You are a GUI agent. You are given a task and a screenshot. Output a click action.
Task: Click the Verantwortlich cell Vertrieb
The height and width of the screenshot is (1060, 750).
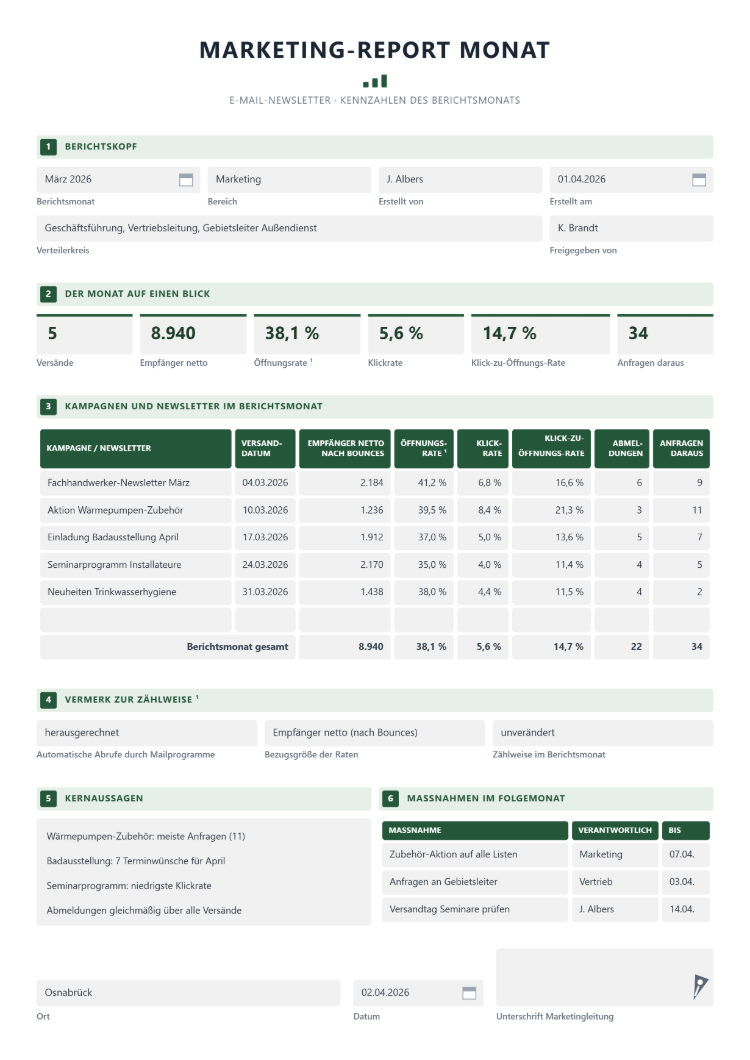(x=615, y=882)
